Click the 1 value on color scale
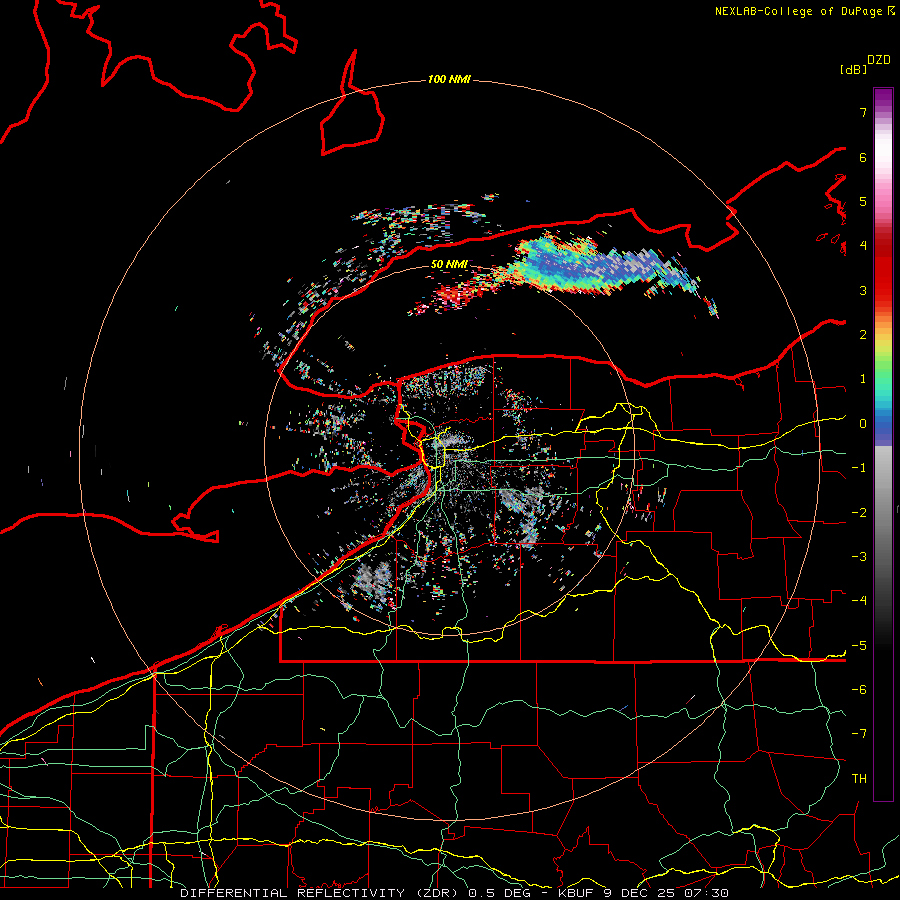900x900 pixels. click(x=863, y=379)
